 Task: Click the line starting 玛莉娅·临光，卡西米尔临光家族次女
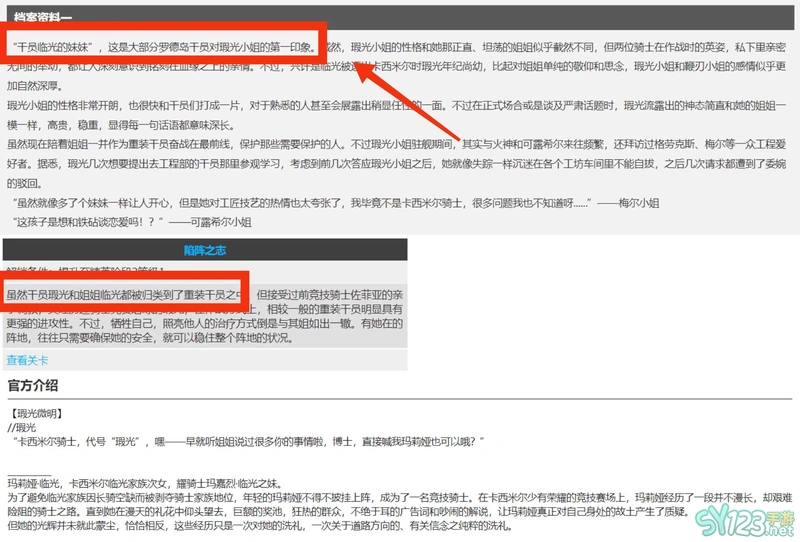145,484
